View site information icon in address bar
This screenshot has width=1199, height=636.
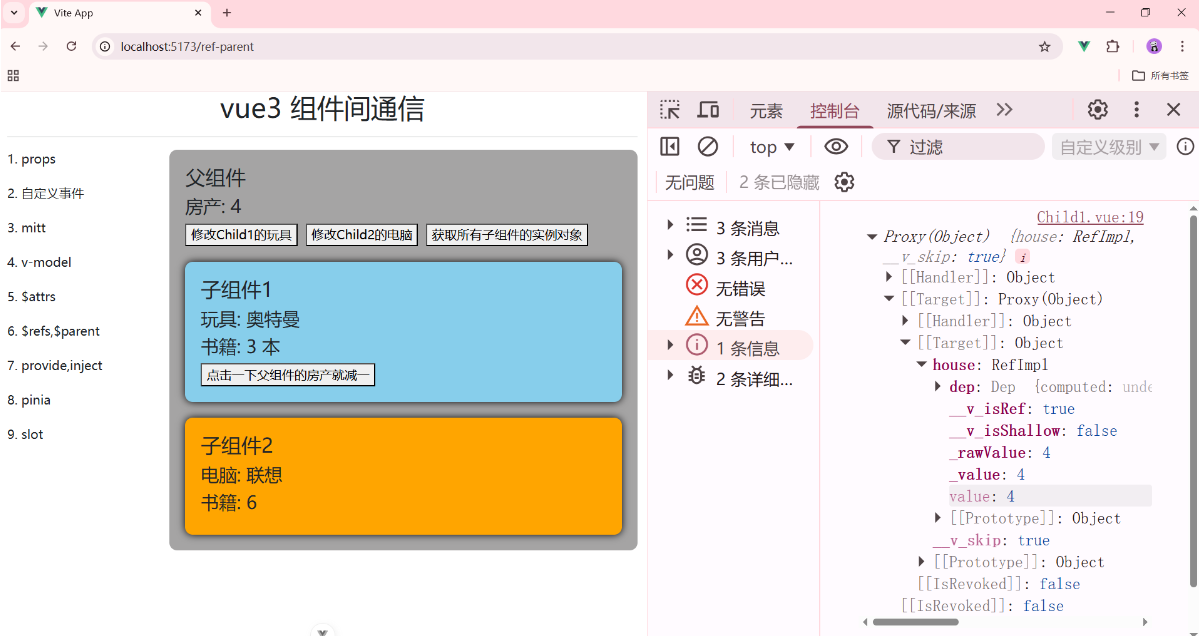coord(106,47)
